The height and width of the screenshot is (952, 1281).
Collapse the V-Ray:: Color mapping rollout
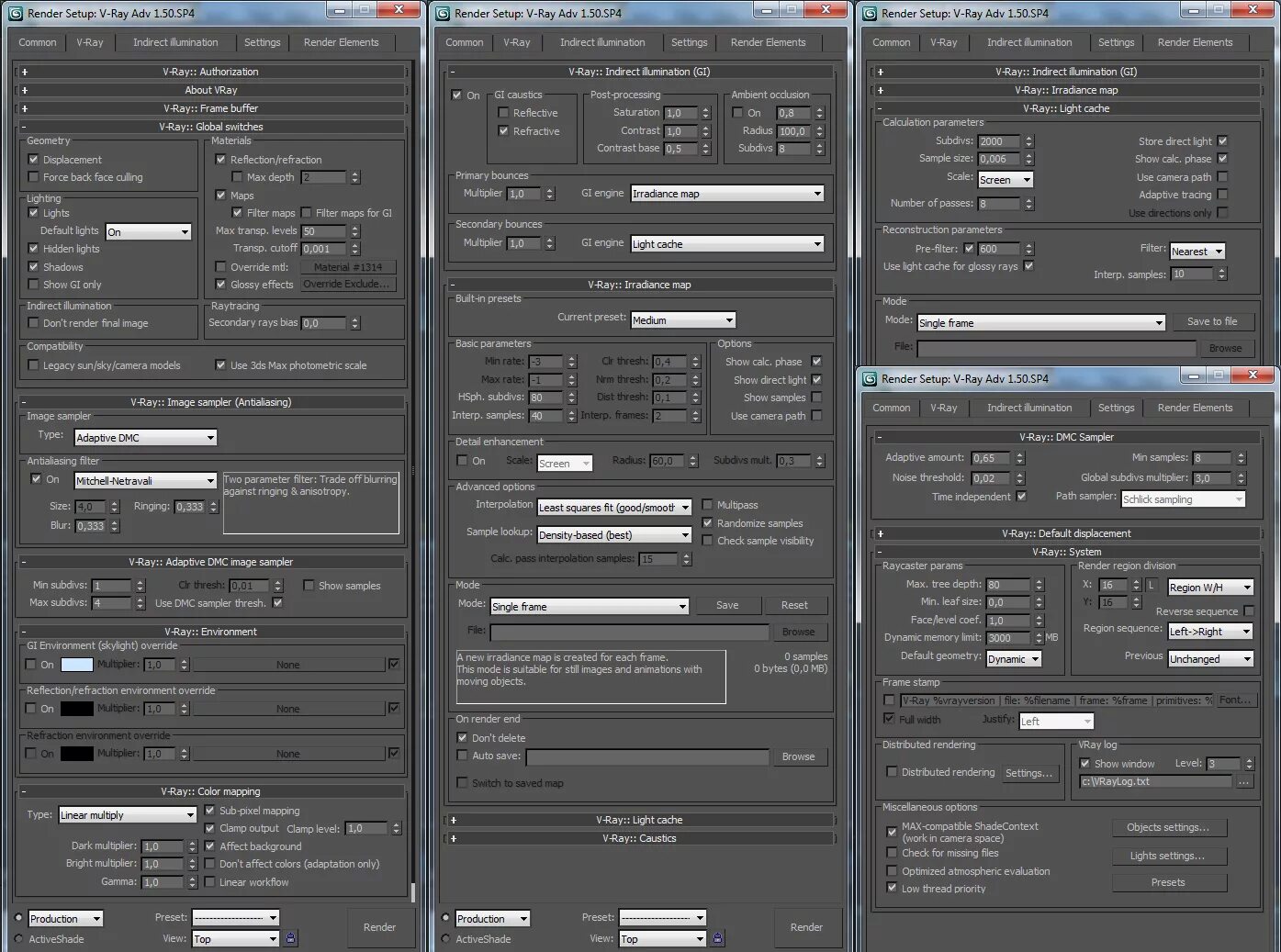[211, 791]
